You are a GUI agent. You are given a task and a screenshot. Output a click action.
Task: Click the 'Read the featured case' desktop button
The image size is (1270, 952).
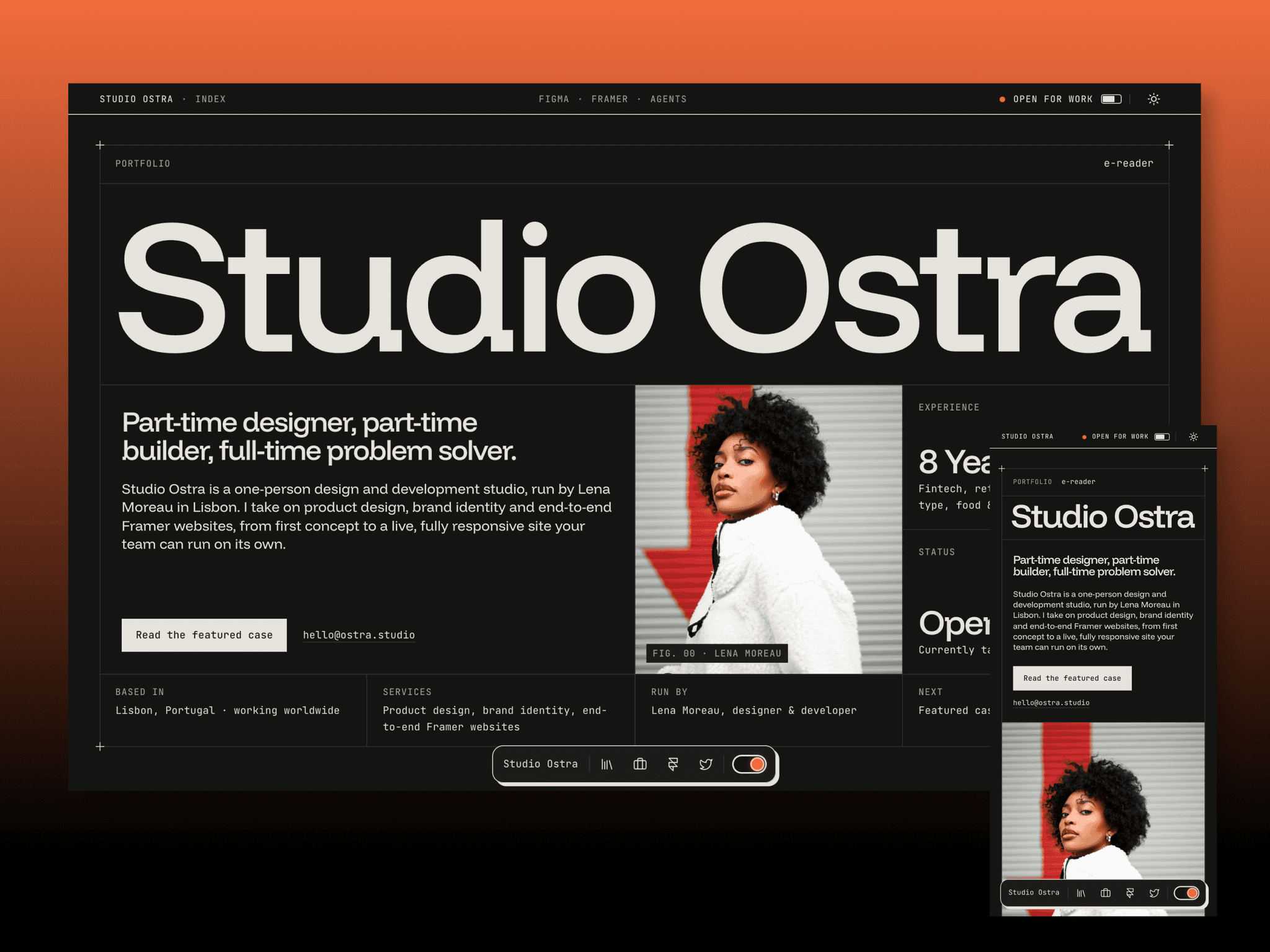point(204,635)
